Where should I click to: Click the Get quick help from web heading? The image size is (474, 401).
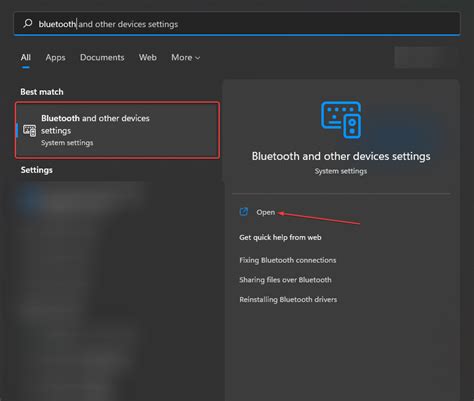[280, 237]
